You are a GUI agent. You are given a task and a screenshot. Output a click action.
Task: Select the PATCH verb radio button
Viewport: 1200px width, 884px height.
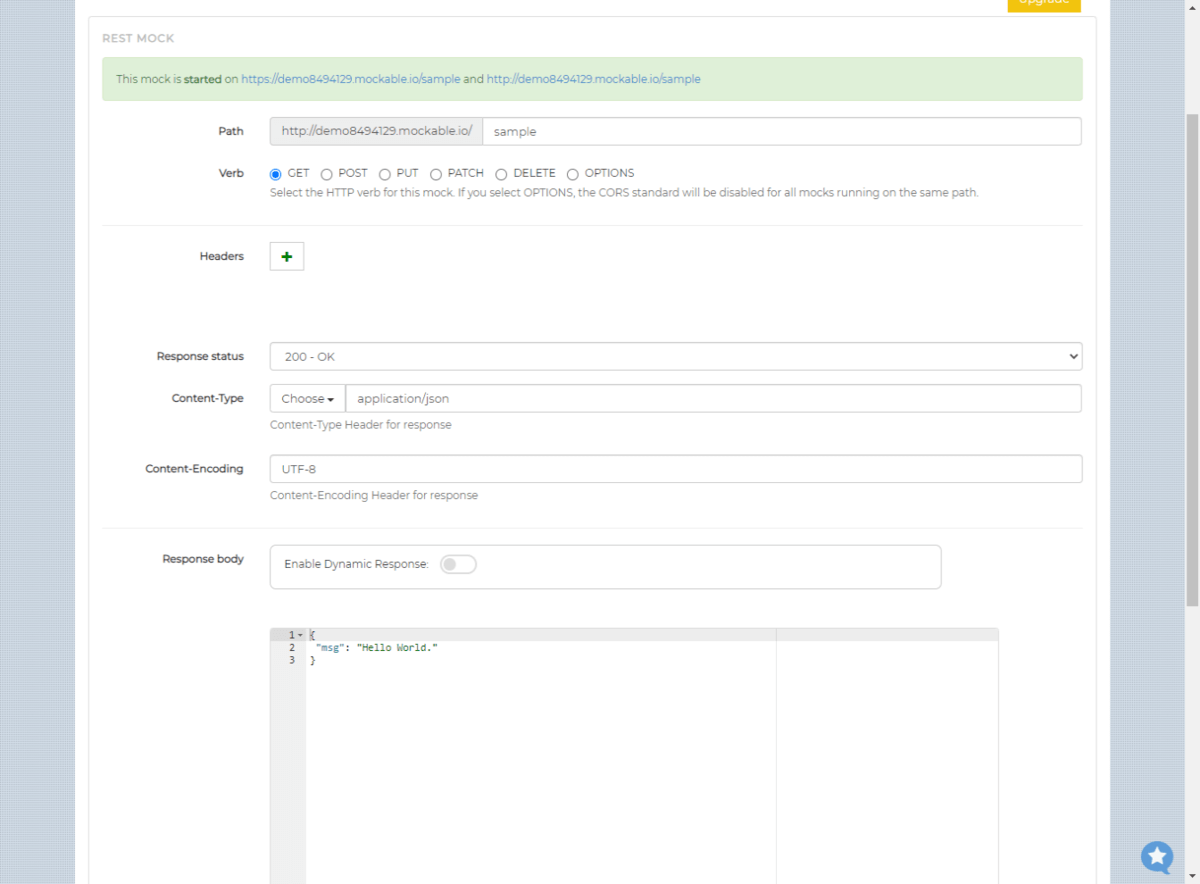(x=436, y=174)
